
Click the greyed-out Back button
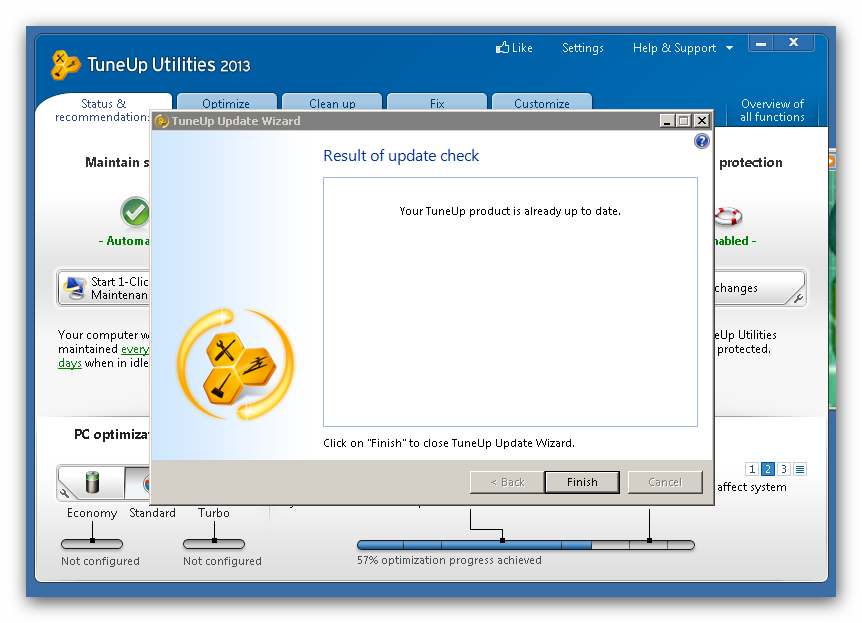pos(507,482)
